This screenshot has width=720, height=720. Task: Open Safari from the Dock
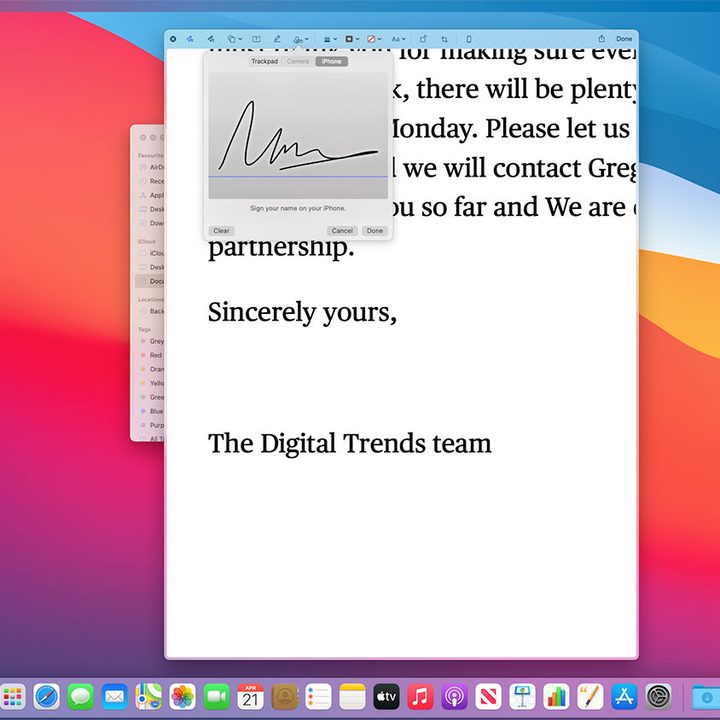(46, 697)
